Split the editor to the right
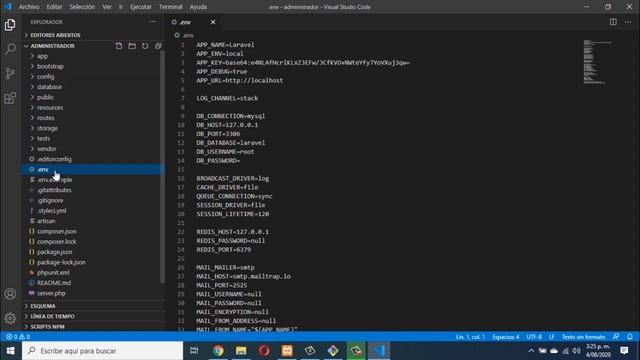The width and height of the screenshot is (640, 360). click(x=613, y=22)
